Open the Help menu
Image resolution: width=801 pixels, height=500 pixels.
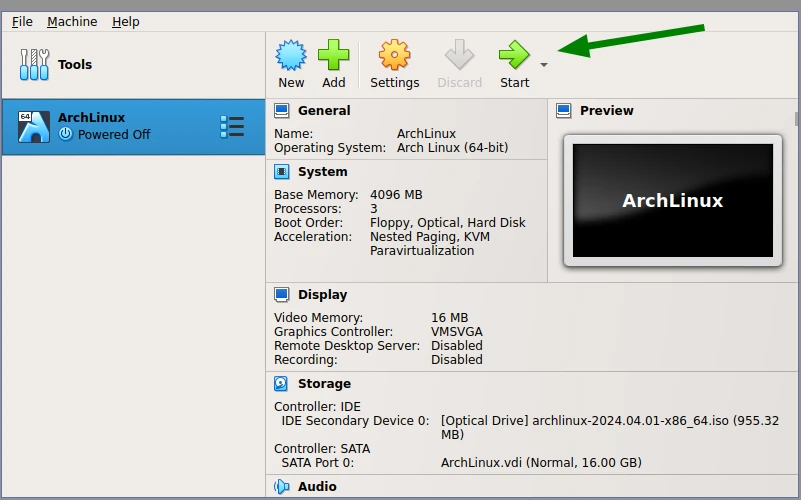point(126,21)
